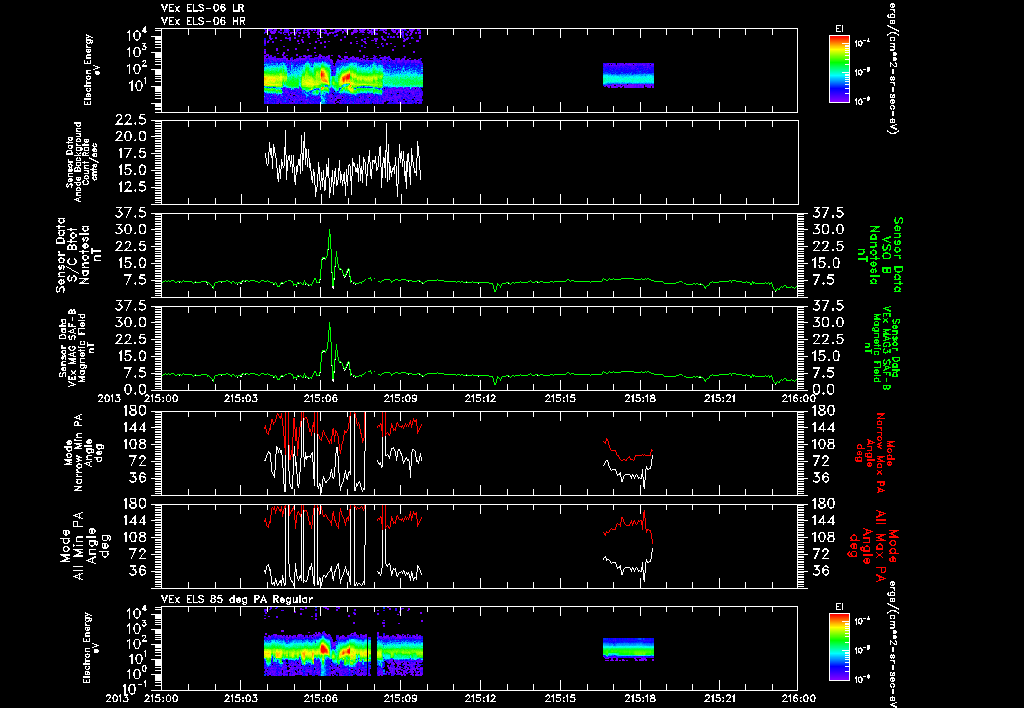Image resolution: width=1024 pixels, height=708 pixels.
Task: Click the "12.5" tick on the count rate axis
Action: pos(133,187)
